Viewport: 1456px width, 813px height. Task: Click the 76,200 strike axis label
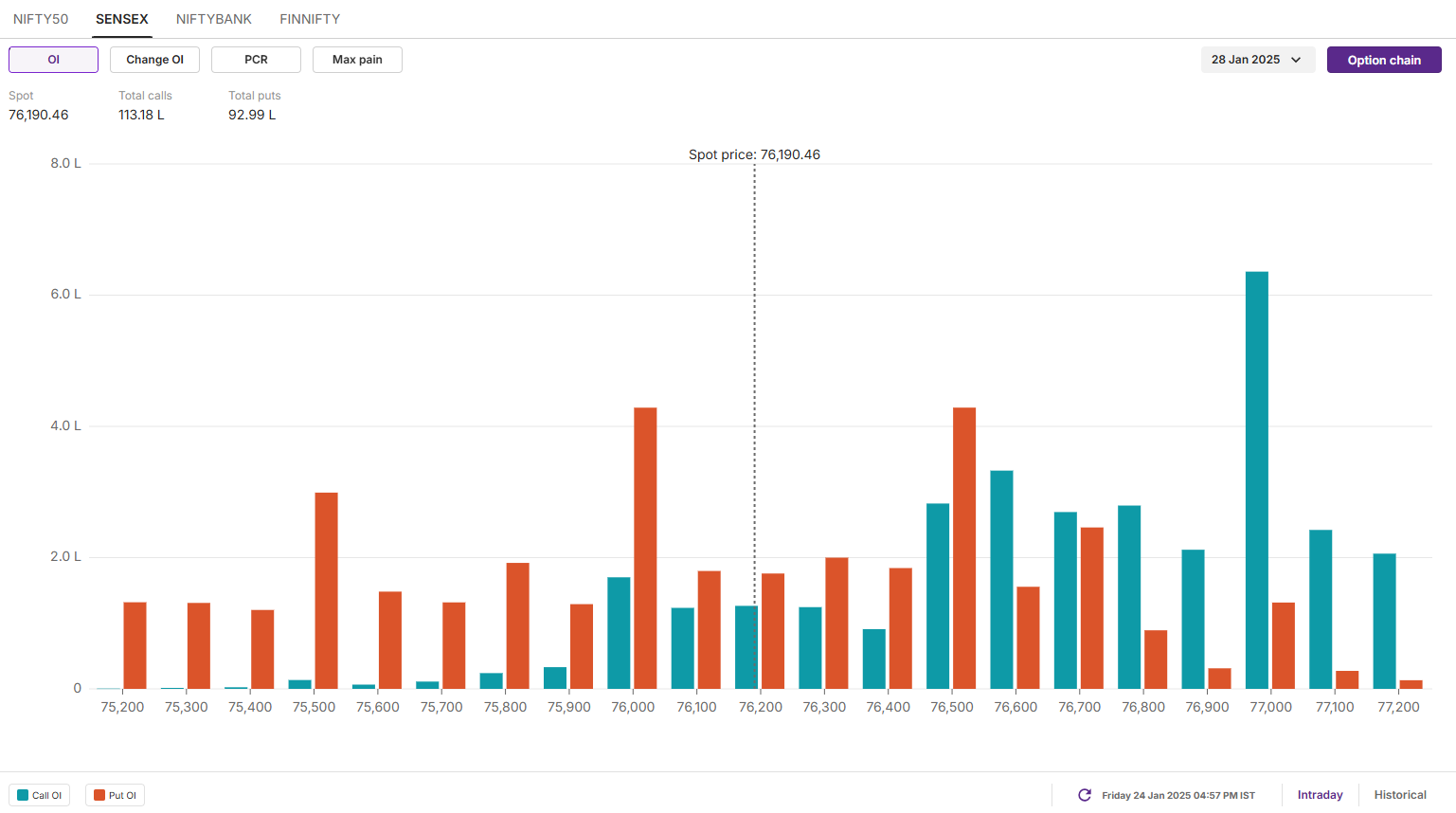[761, 707]
